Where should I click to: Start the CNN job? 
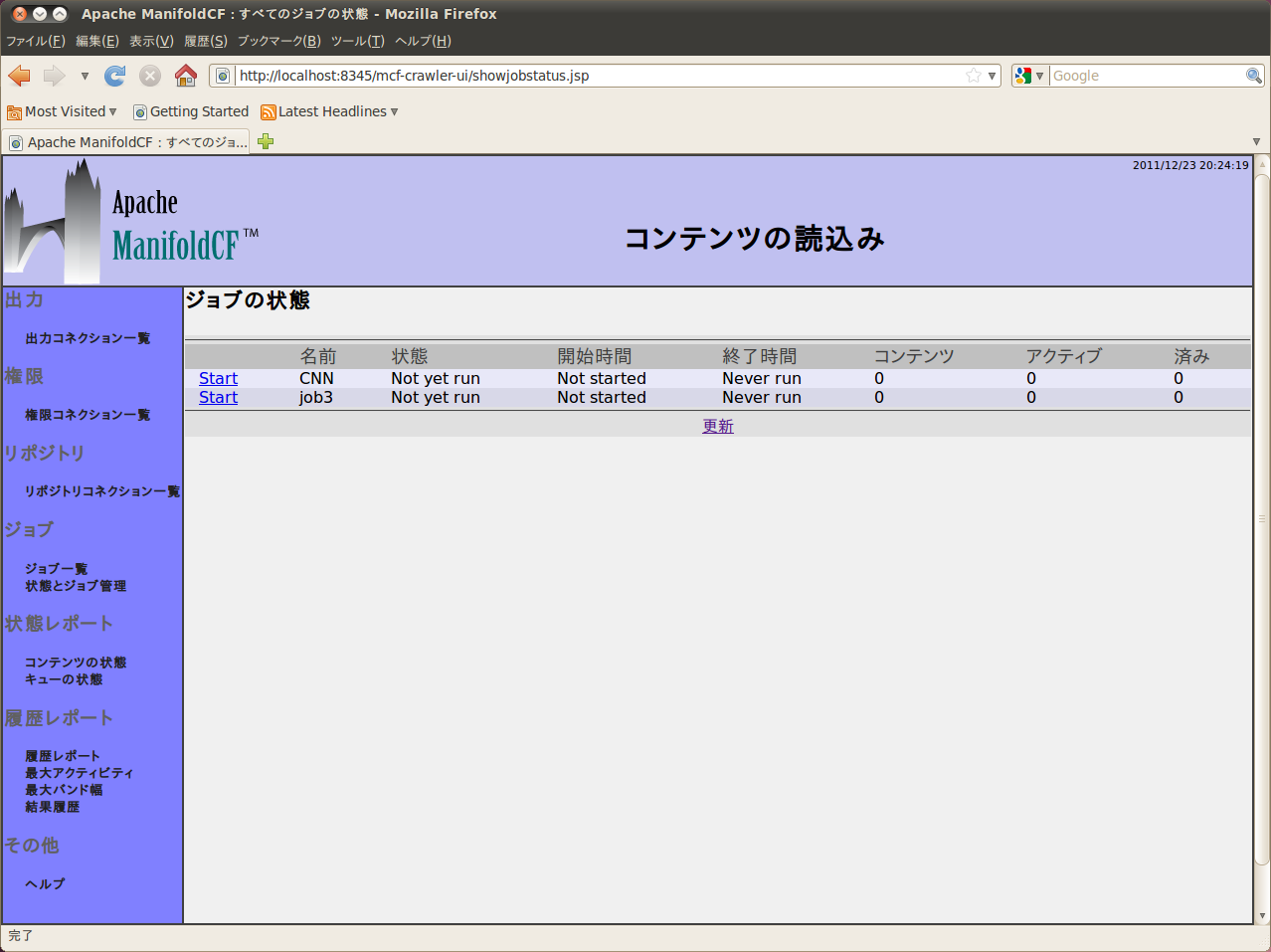point(218,378)
